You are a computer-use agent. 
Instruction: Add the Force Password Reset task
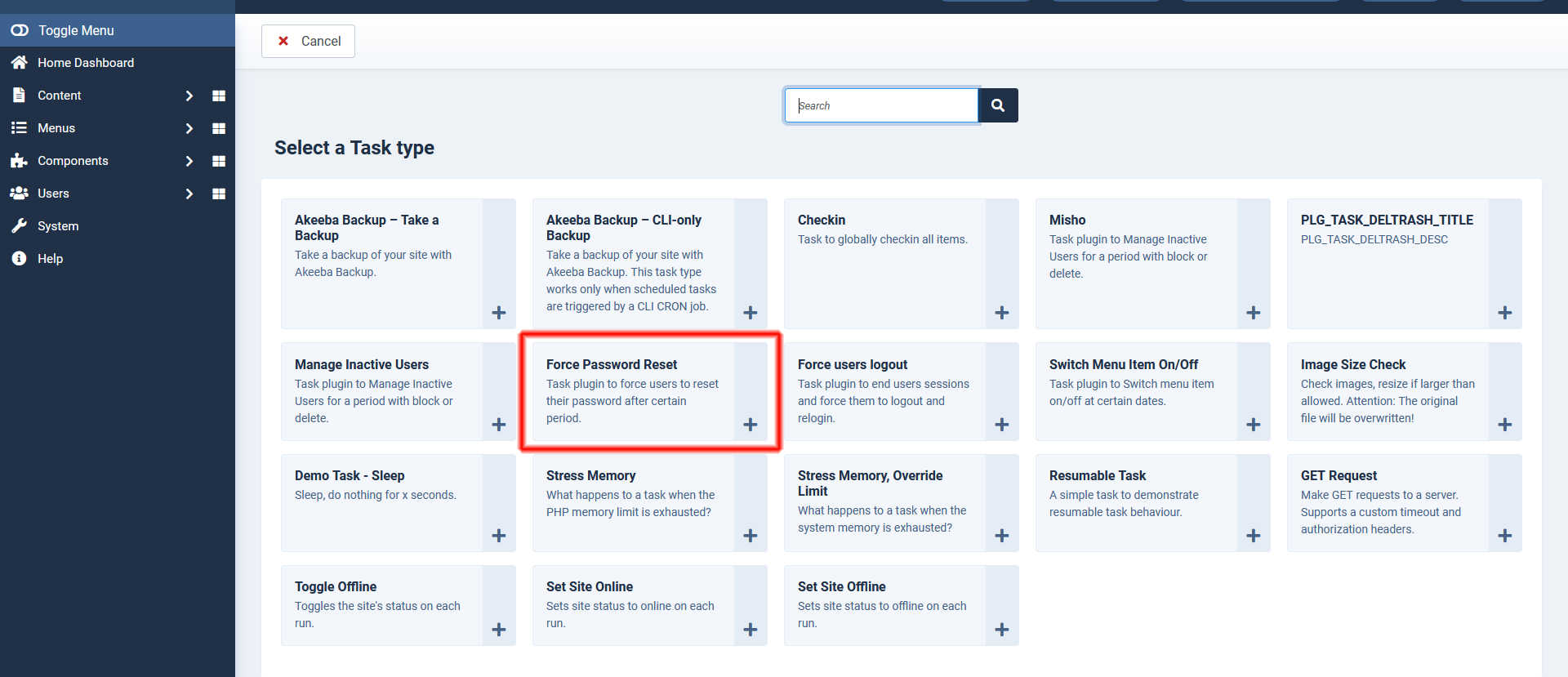point(750,425)
